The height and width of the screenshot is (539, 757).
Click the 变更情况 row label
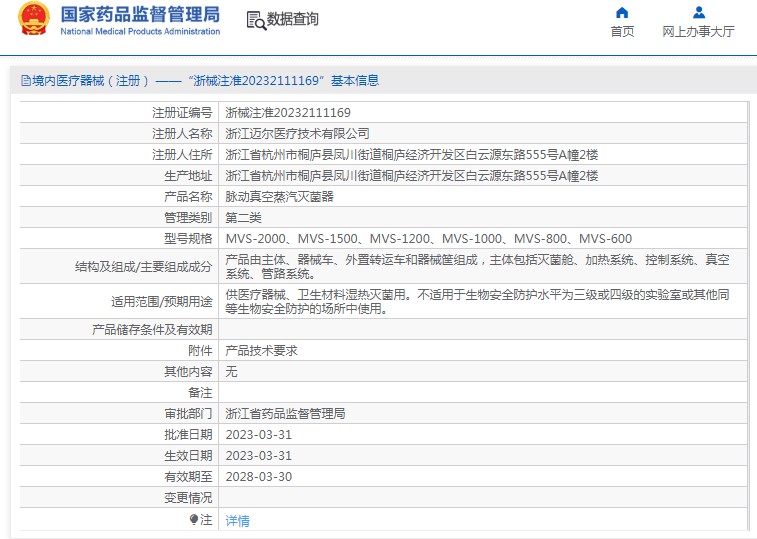[188, 497]
